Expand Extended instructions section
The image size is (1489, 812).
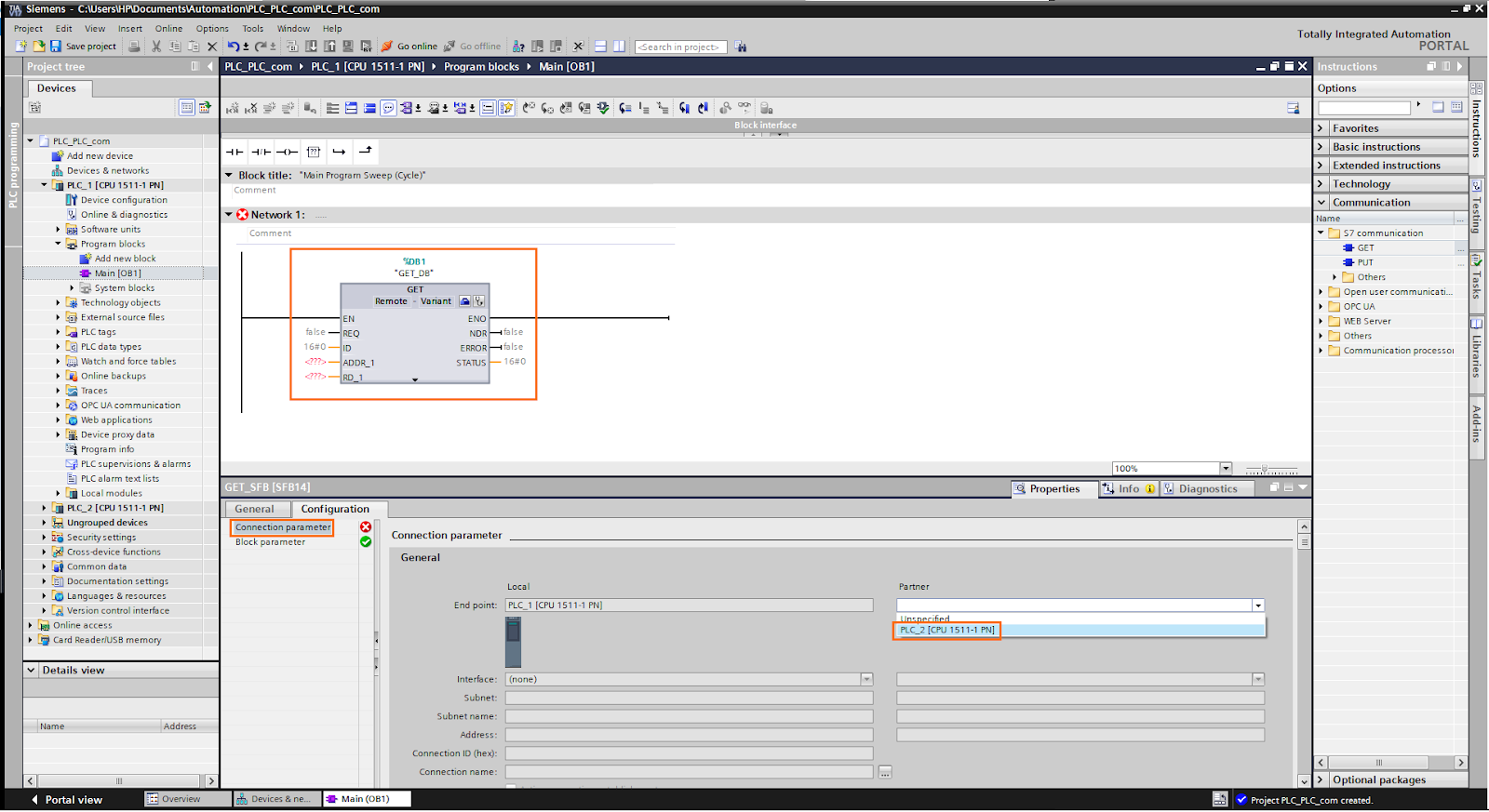click(1321, 166)
